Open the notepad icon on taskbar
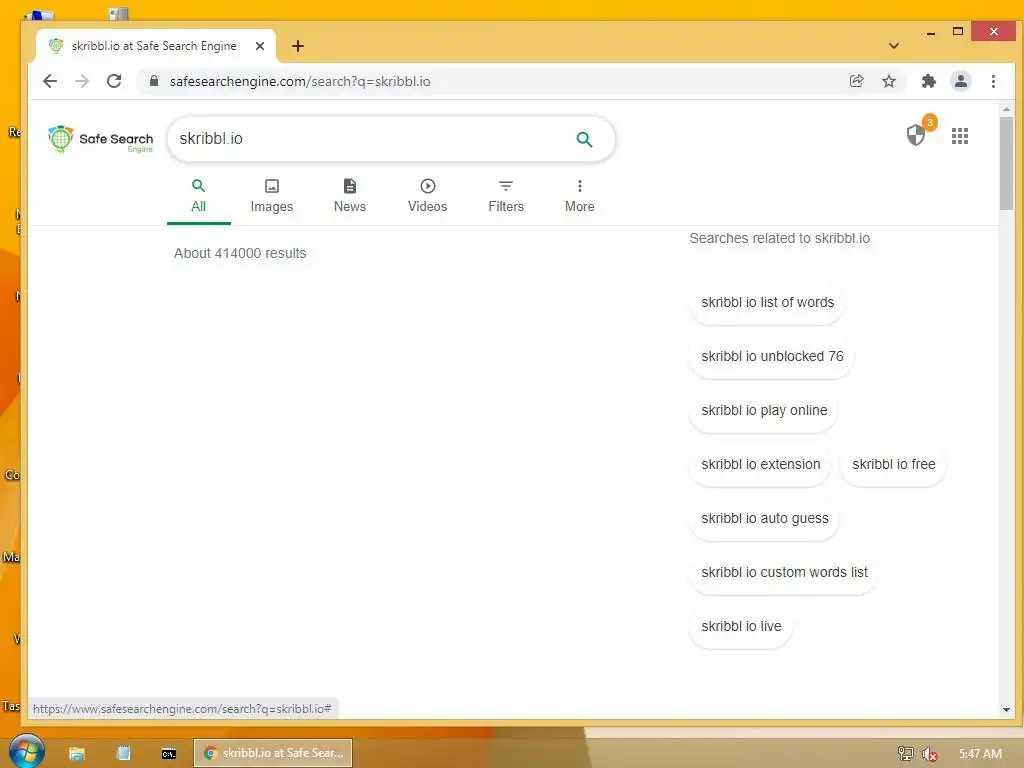The image size is (1024, 768). 123,753
